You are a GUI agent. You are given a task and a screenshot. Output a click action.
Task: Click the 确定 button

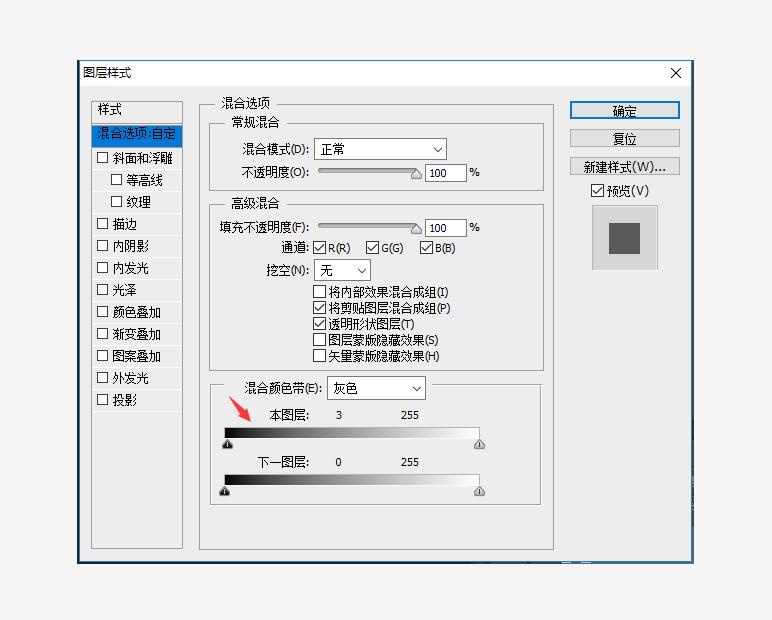pos(624,110)
